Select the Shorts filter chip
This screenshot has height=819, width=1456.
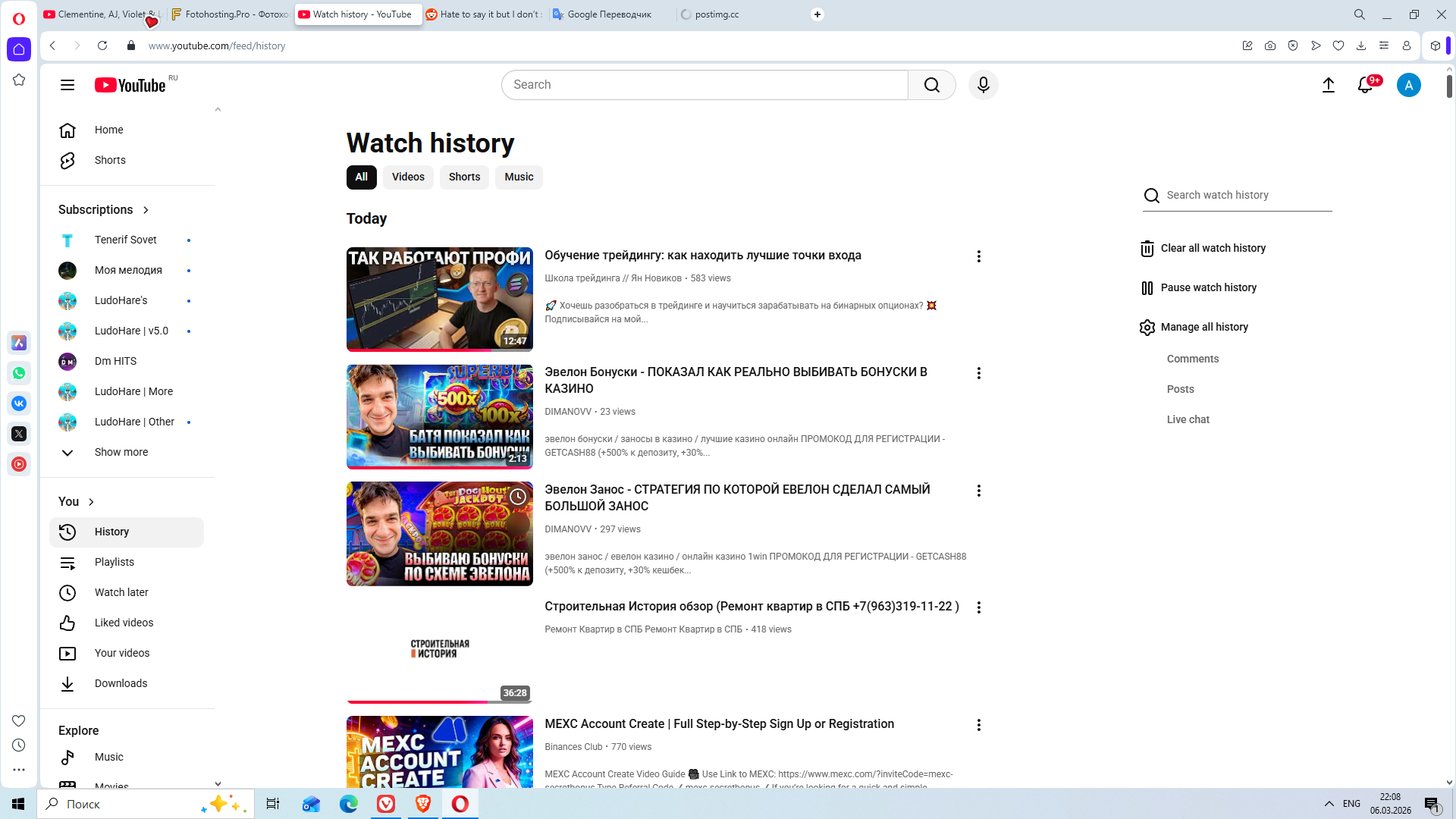coord(464,177)
